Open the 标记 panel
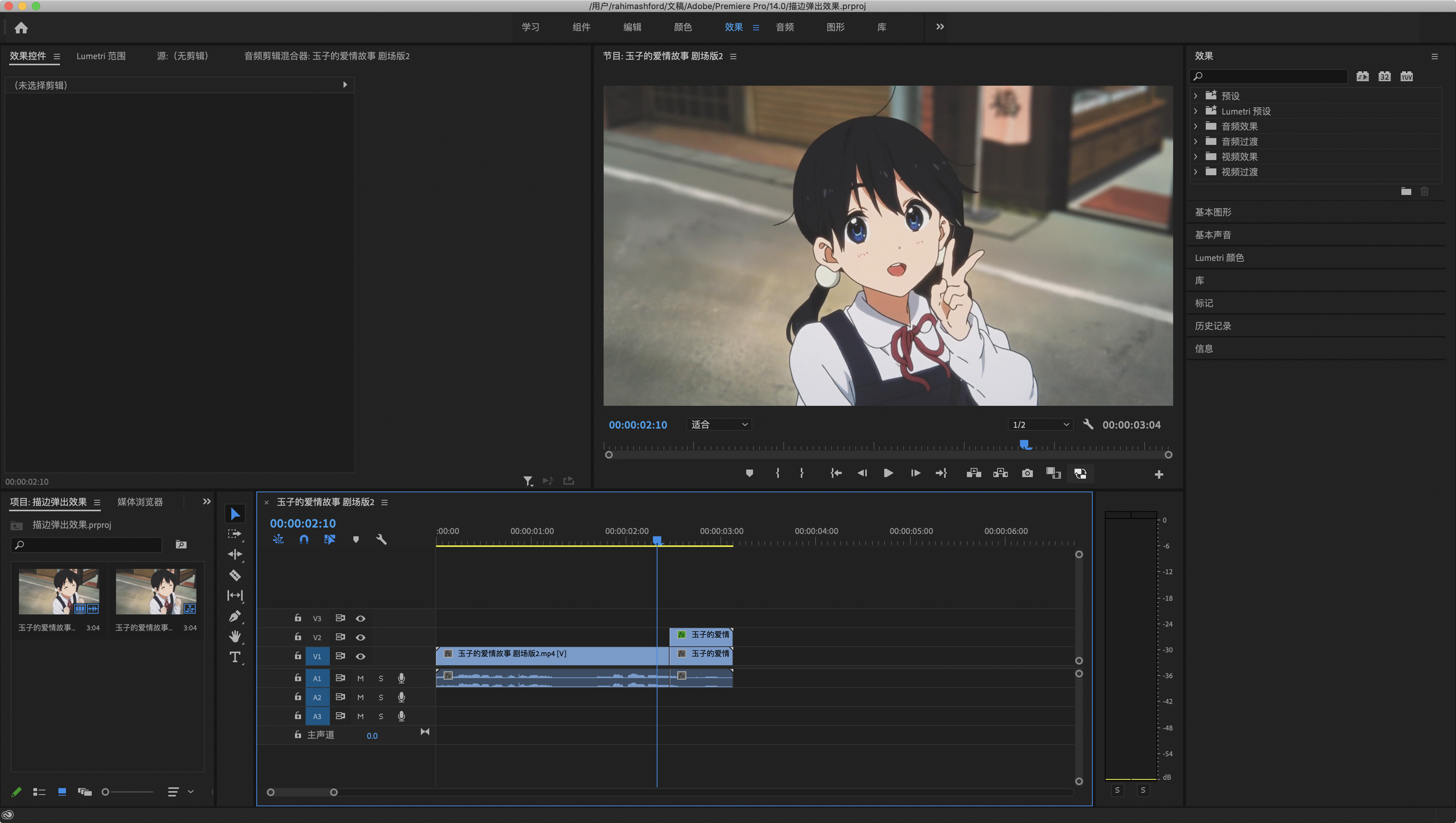The image size is (1456, 823). click(x=1204, y=303)
